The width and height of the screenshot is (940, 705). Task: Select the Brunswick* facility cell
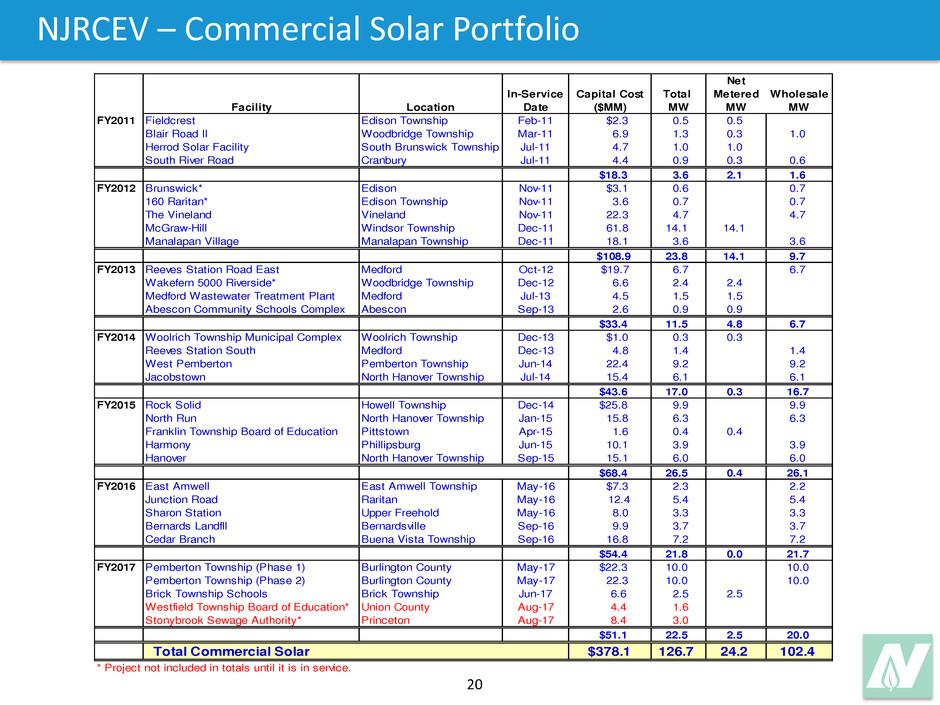pos(174,188)
